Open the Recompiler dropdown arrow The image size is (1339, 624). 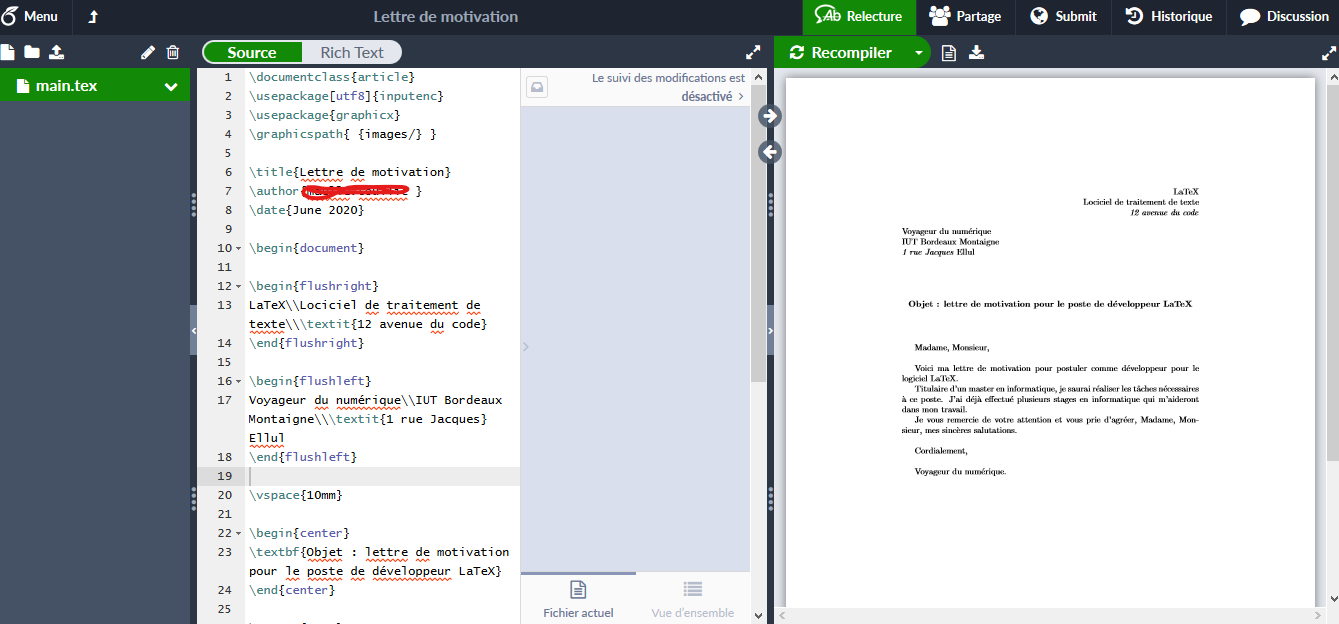(x=918, y=53)
